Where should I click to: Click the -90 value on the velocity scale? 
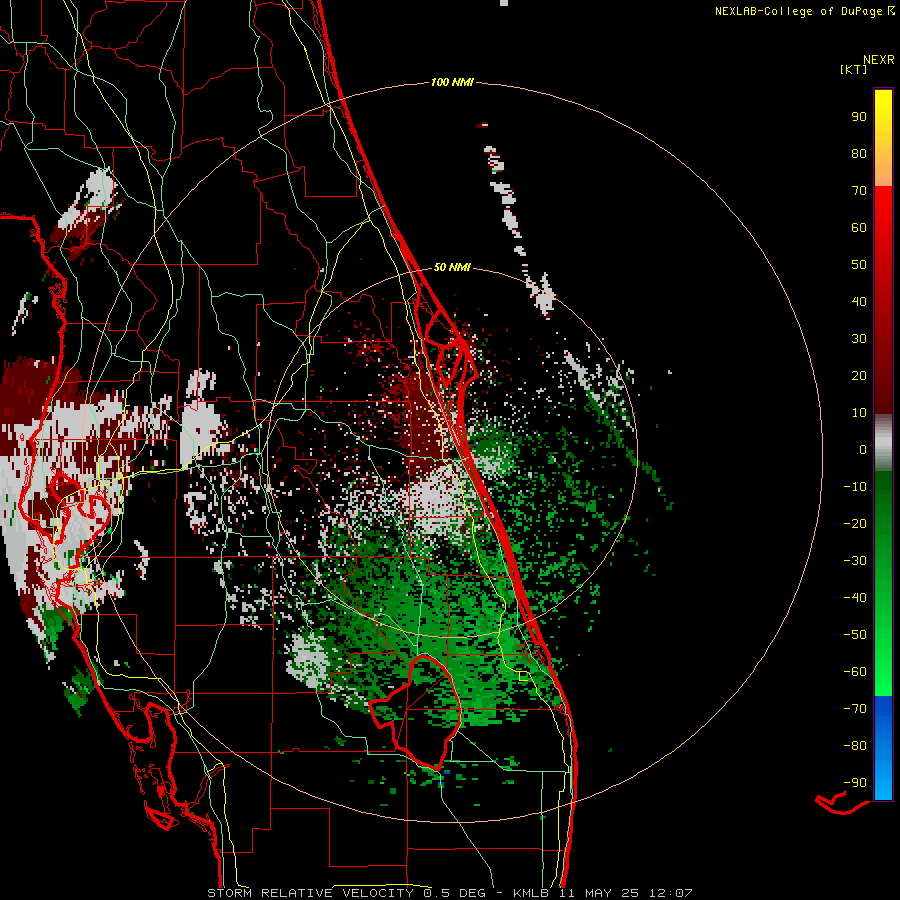[855, 783]
